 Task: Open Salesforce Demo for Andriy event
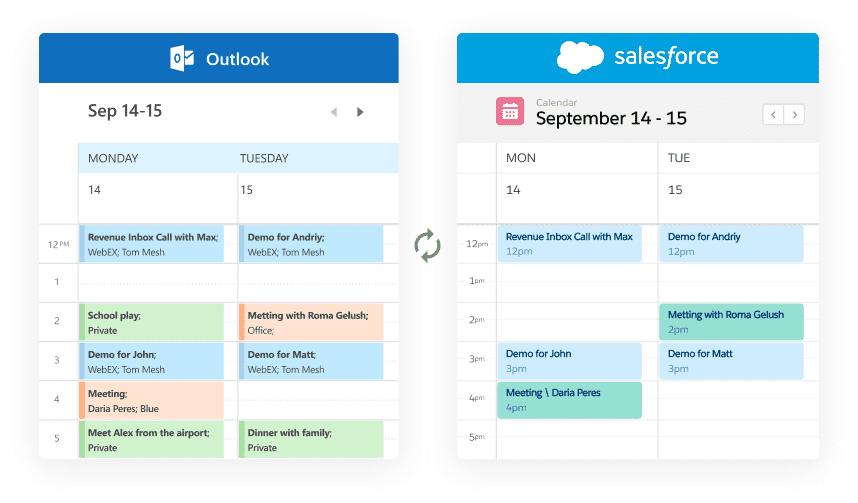[732, 244]
